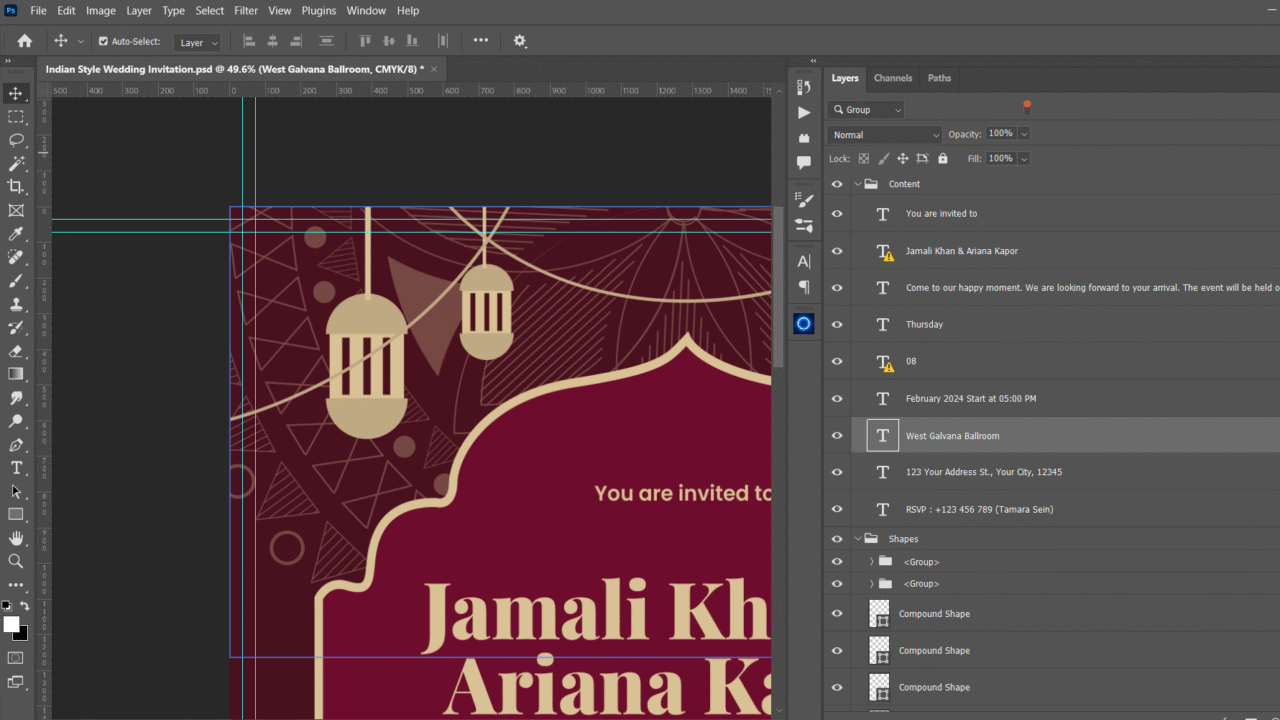Select the Hand tool

(16, 538)
